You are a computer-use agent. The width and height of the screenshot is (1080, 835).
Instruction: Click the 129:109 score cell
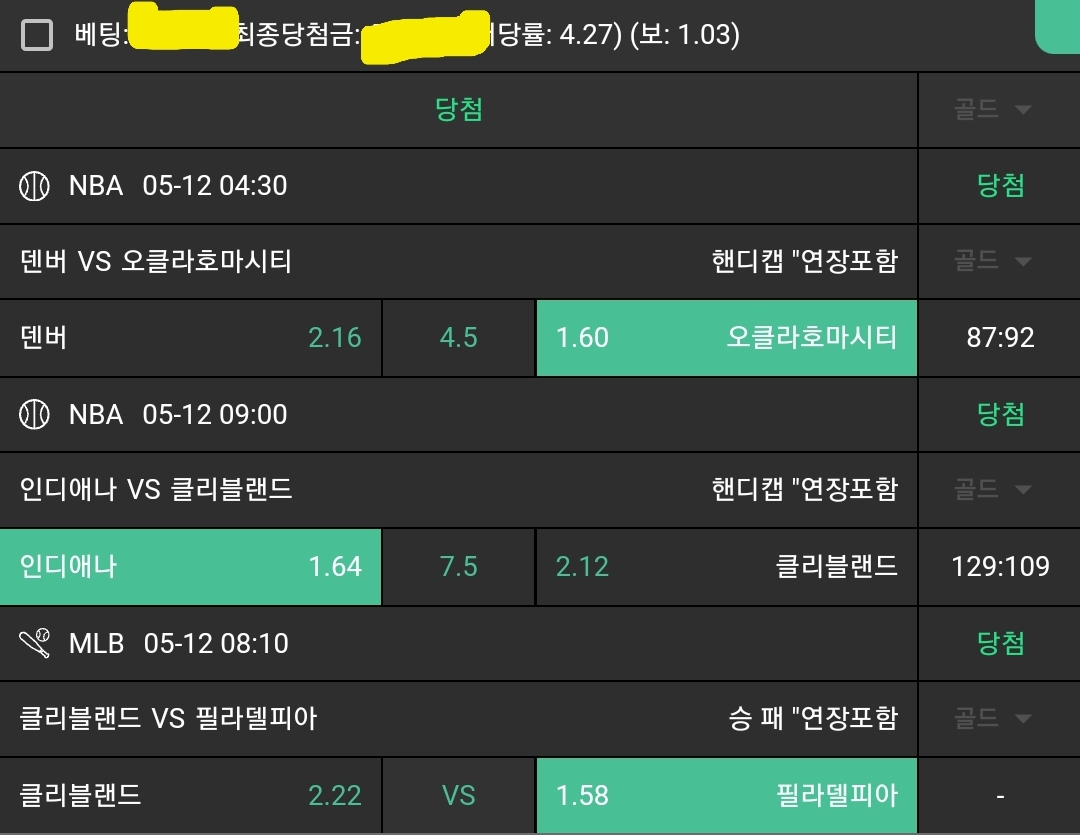(1000, 567)
